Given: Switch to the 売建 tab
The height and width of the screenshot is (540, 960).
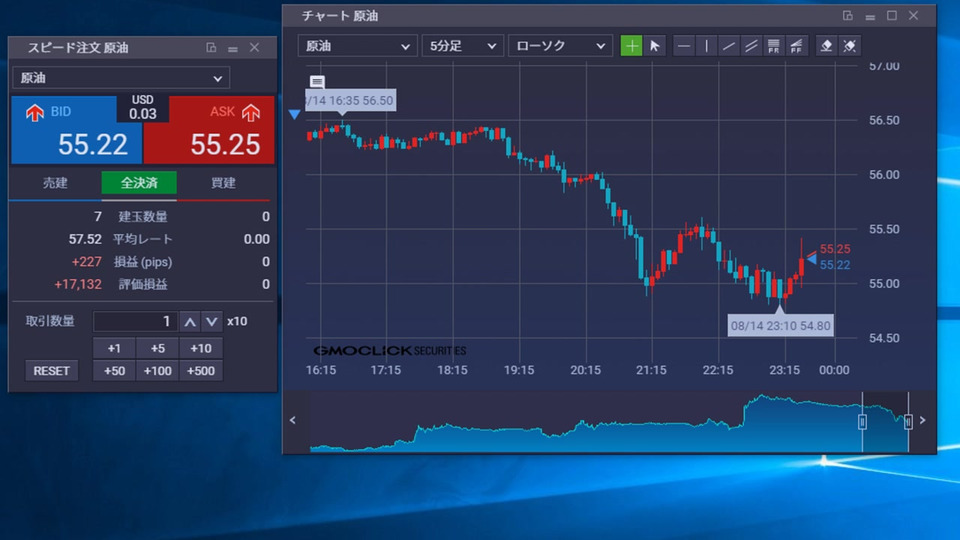Looking at the screenshot, I should pyautogui.click(x=55, y=183).
